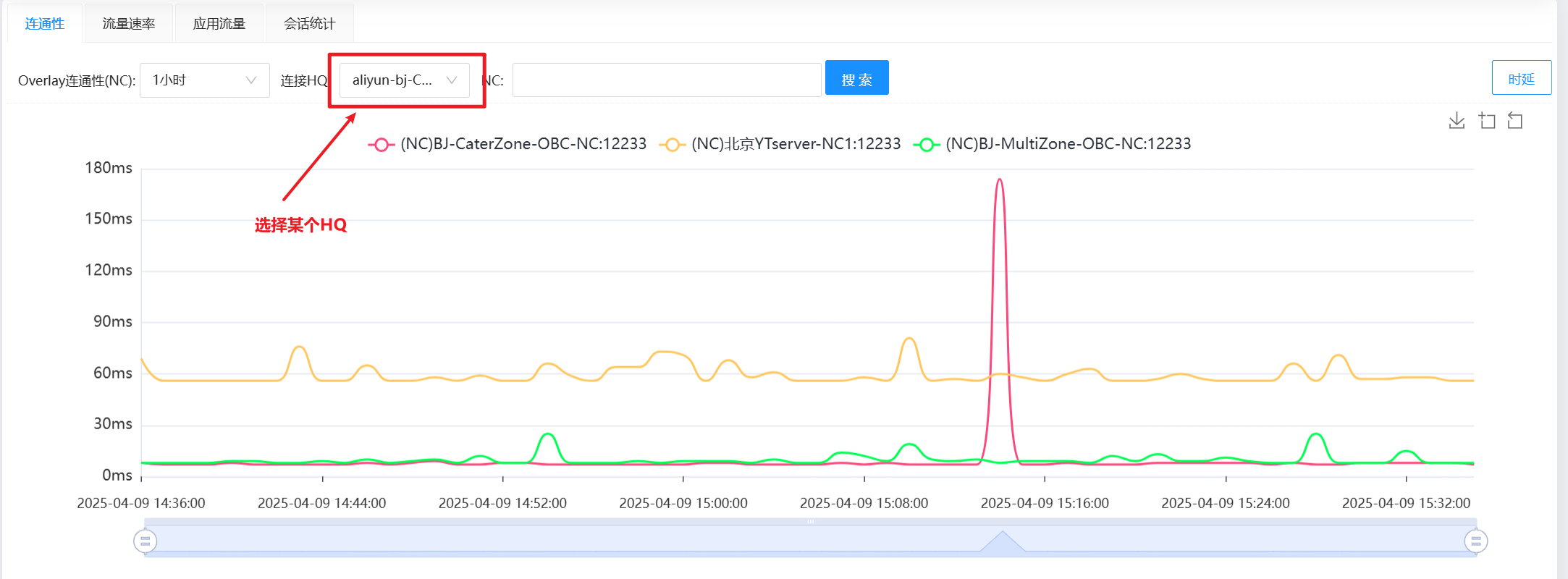The image size is (1568, 579).
Task: Open the 应用流量 tab
Action: (219, 24)
